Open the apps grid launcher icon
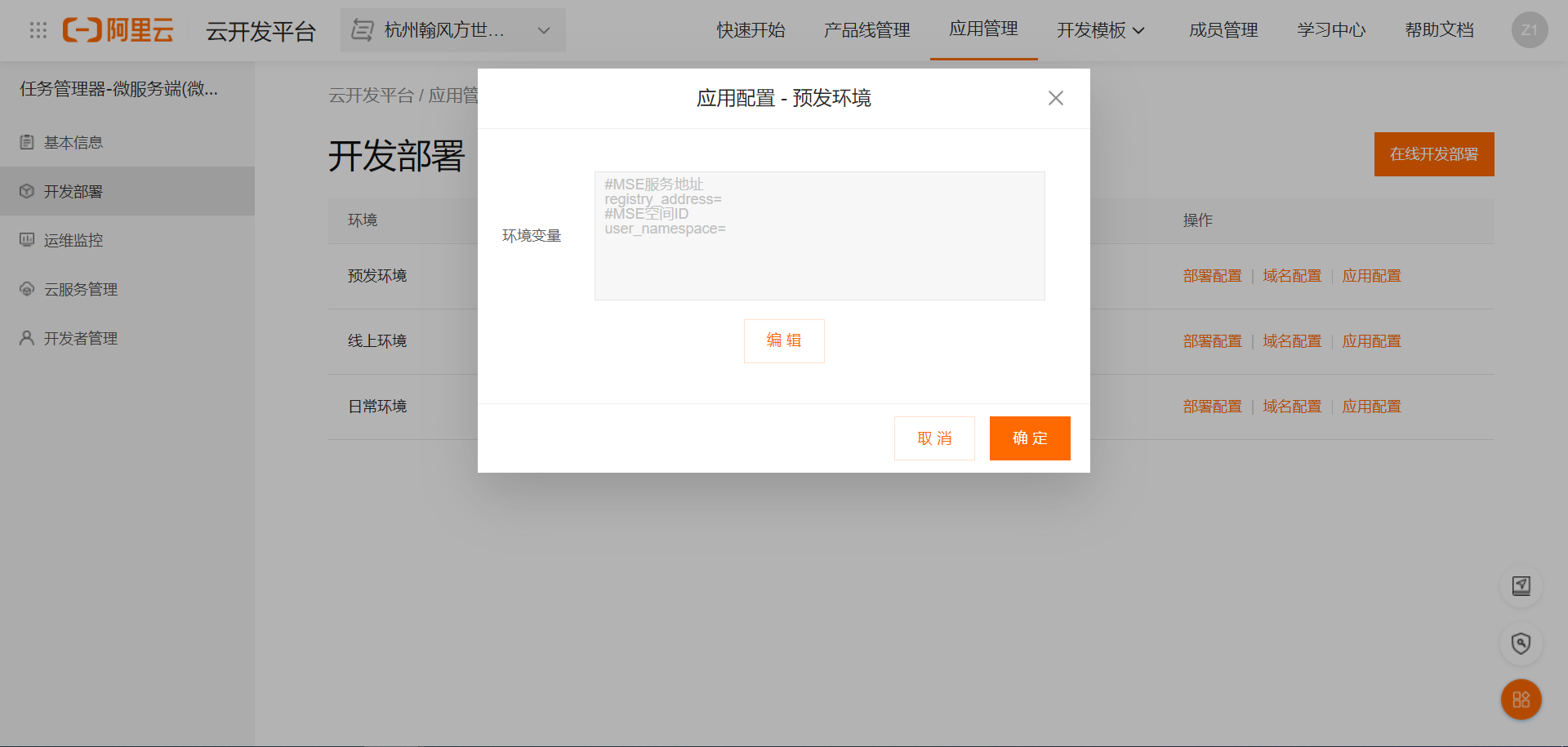1568x747 pixels. click(x=38, y=30)
